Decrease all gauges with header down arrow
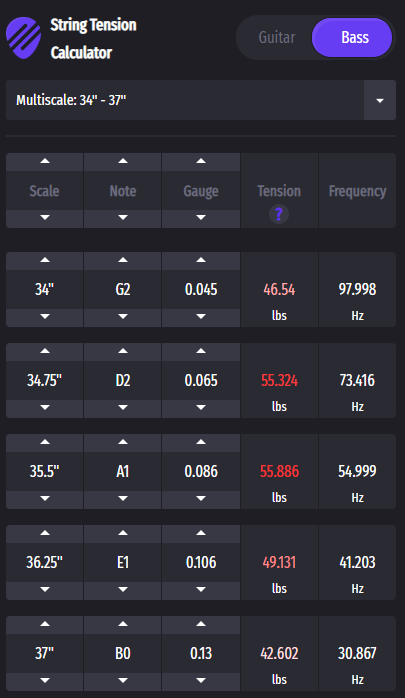405x698 pixels. tap(201, 219)
